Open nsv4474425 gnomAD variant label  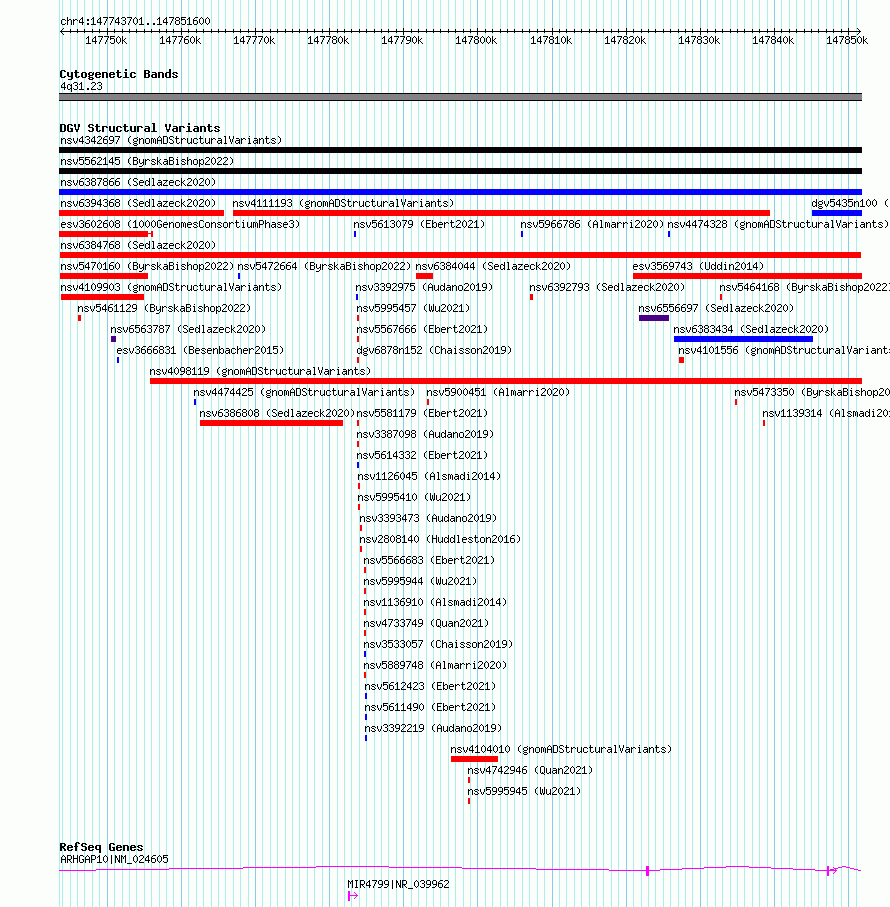[x=304, y=392]
